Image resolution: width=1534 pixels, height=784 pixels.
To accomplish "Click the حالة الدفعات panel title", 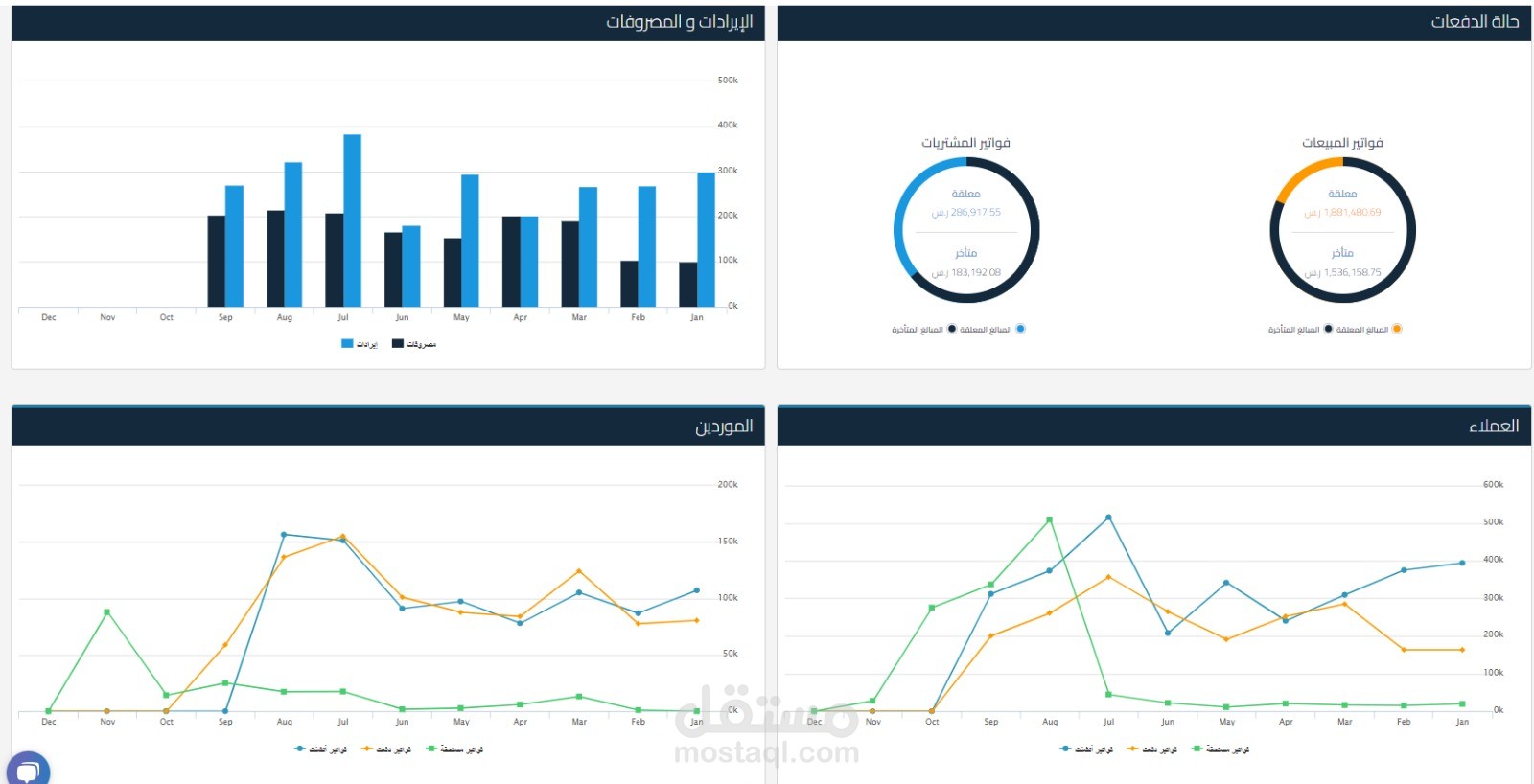I will pos(1475,22).
